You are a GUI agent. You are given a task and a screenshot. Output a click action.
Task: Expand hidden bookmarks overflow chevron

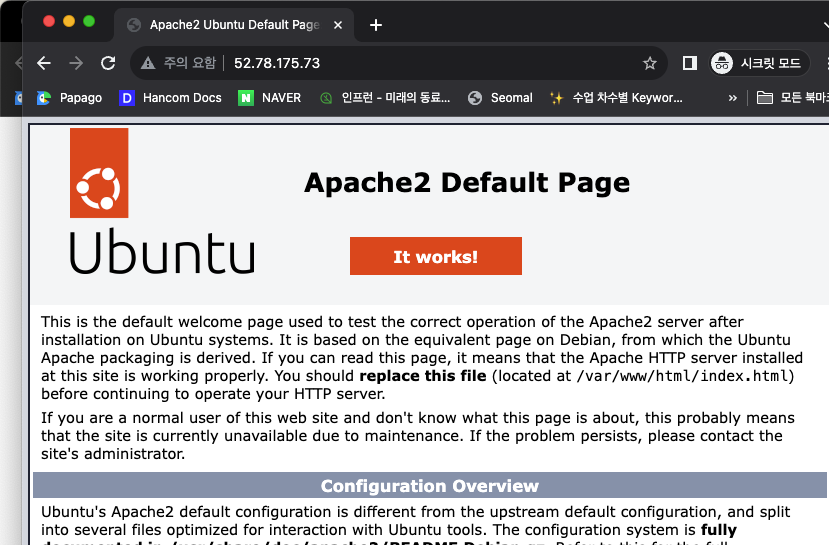pos(733,98)
